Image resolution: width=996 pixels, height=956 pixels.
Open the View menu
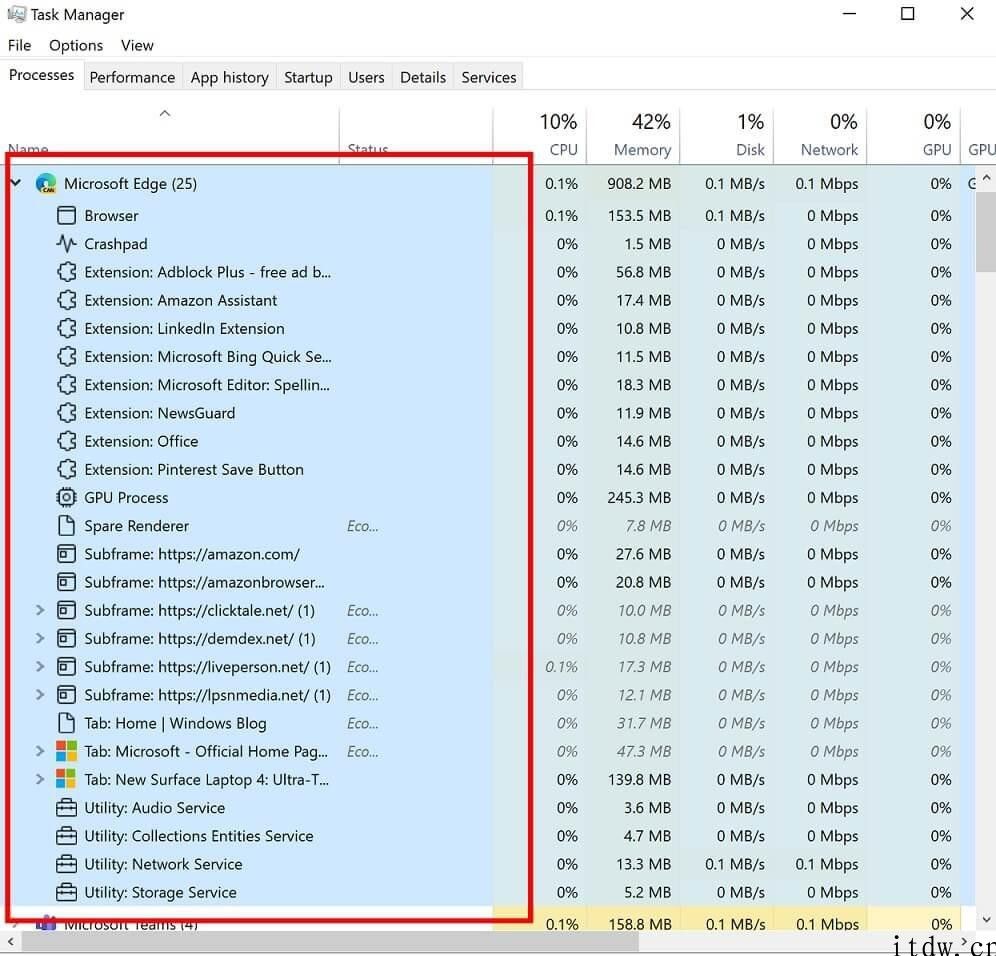click(x=137, y=45)
